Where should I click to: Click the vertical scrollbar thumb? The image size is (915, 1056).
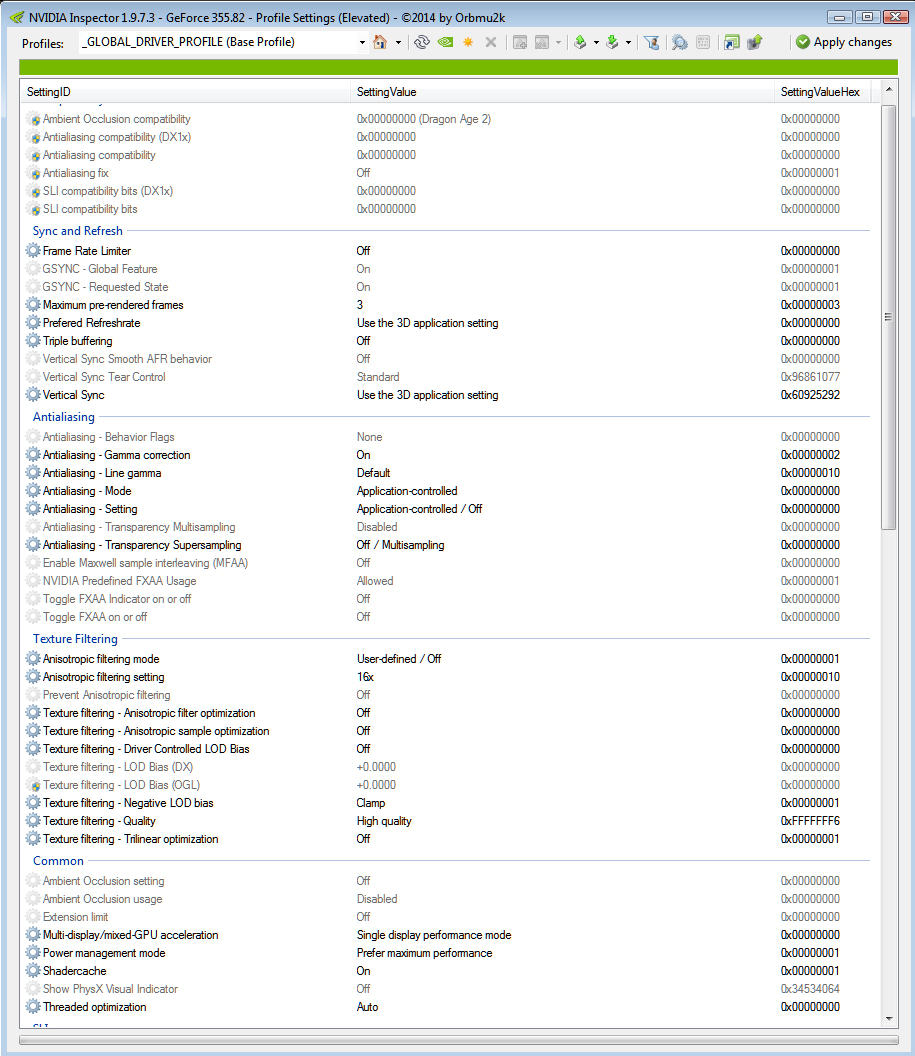(889, 317)
